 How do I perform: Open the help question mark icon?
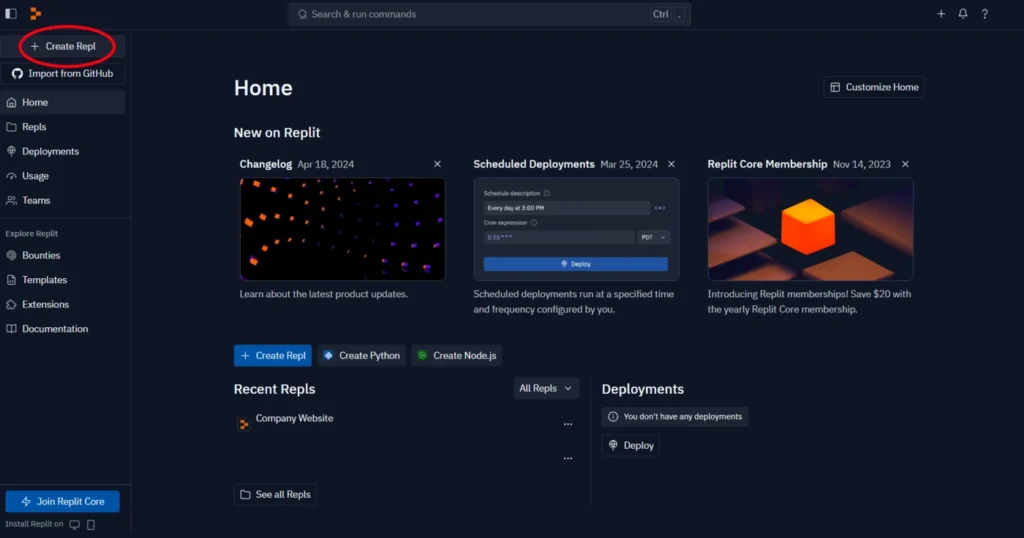click(985, 14)
